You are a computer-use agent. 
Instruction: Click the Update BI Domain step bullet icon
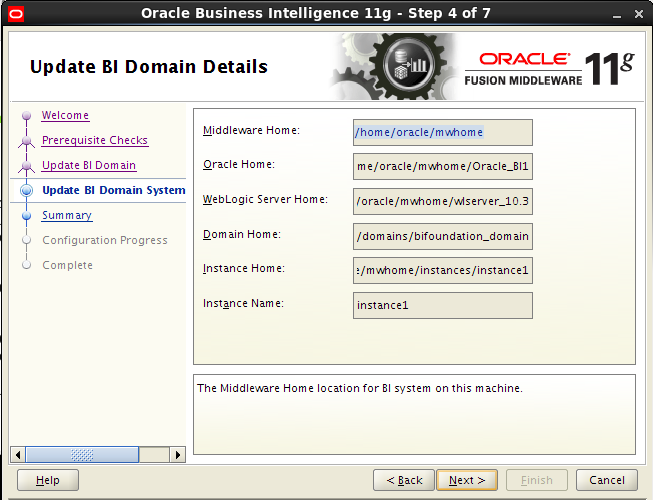tap(26, 166)
